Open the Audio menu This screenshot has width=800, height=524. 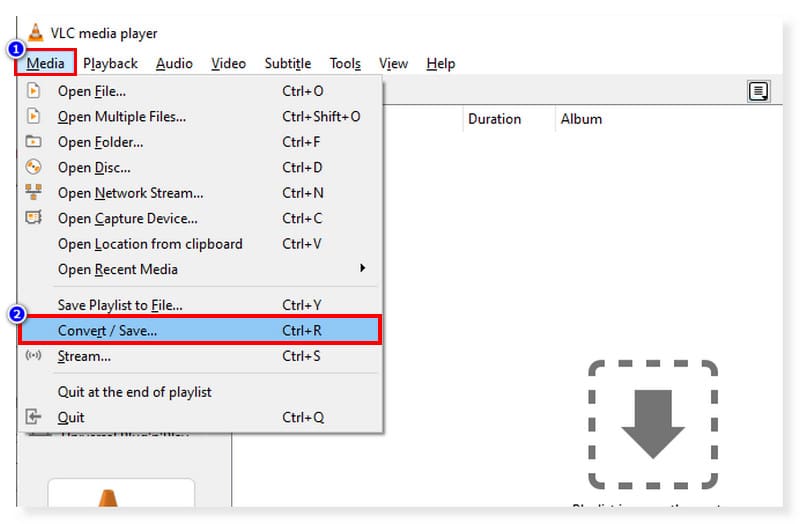click(x=174, y=63)
